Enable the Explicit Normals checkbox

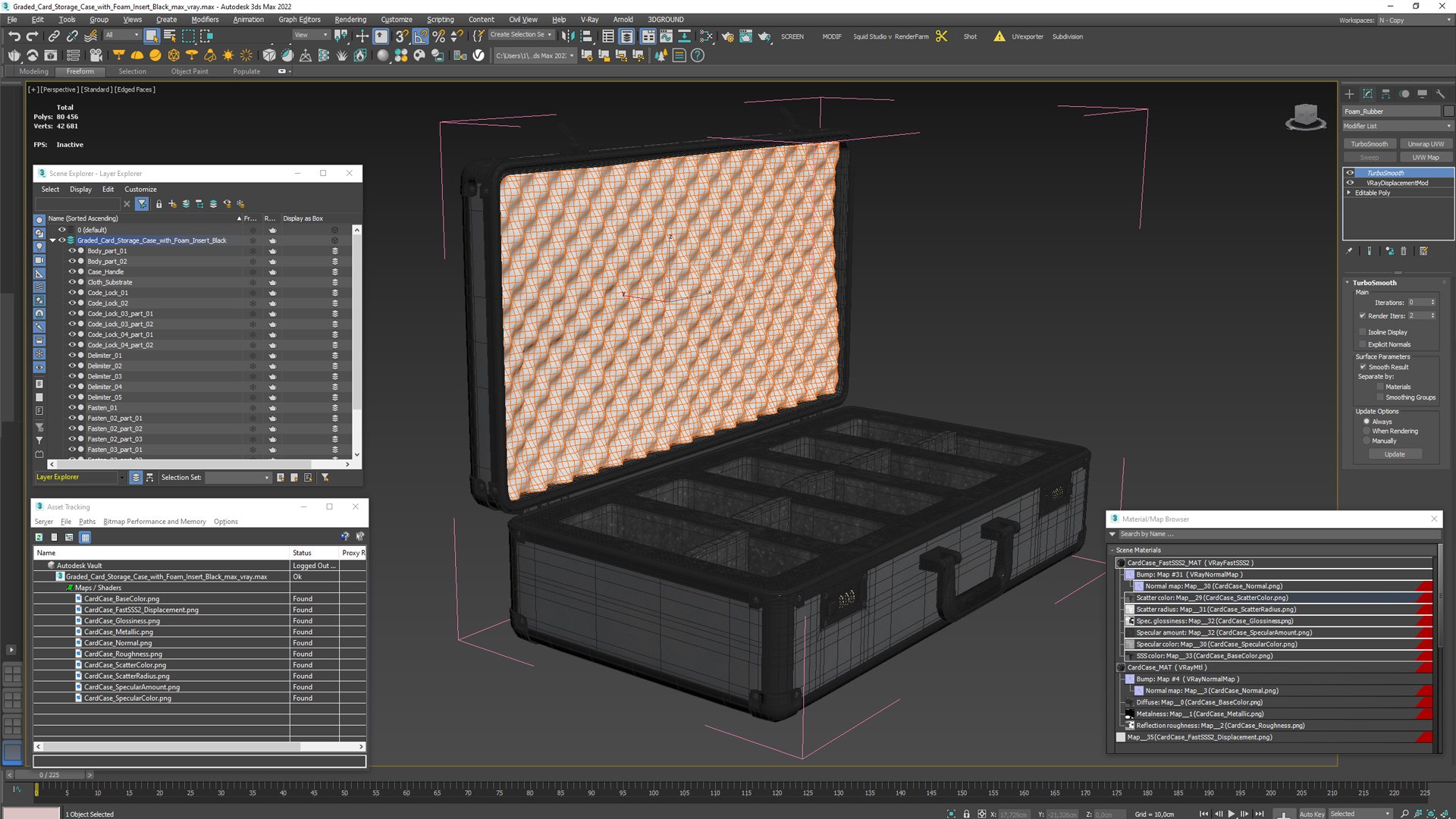[1363, 344]
